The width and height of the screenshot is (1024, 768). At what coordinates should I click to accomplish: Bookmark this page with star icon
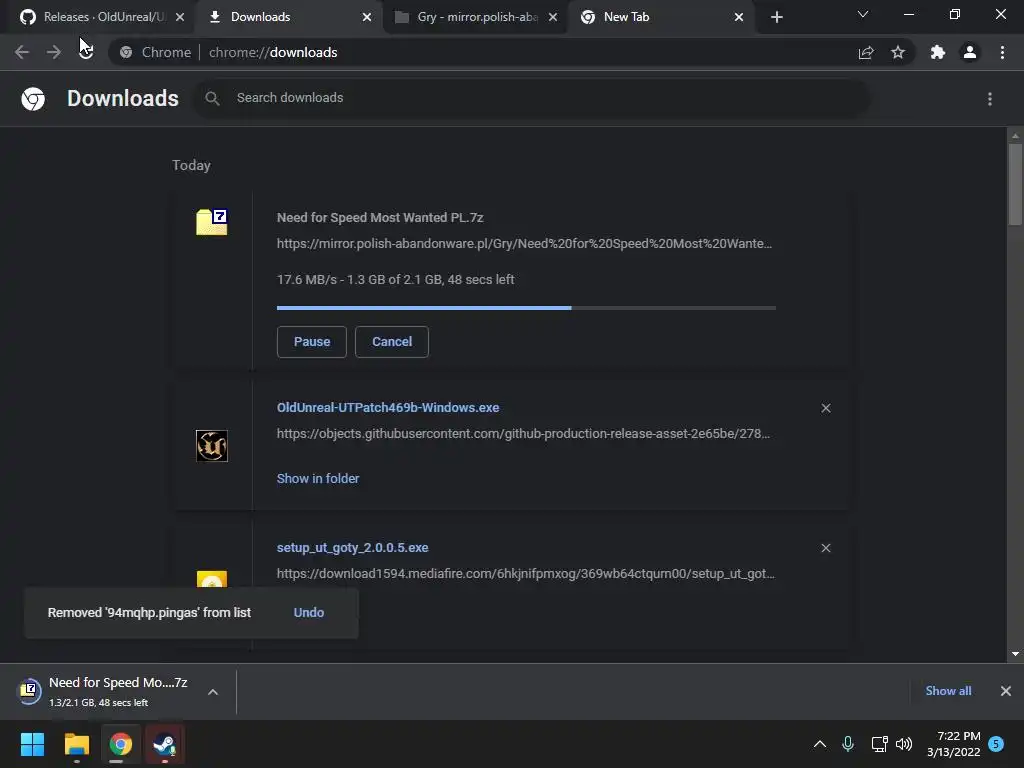898,52
